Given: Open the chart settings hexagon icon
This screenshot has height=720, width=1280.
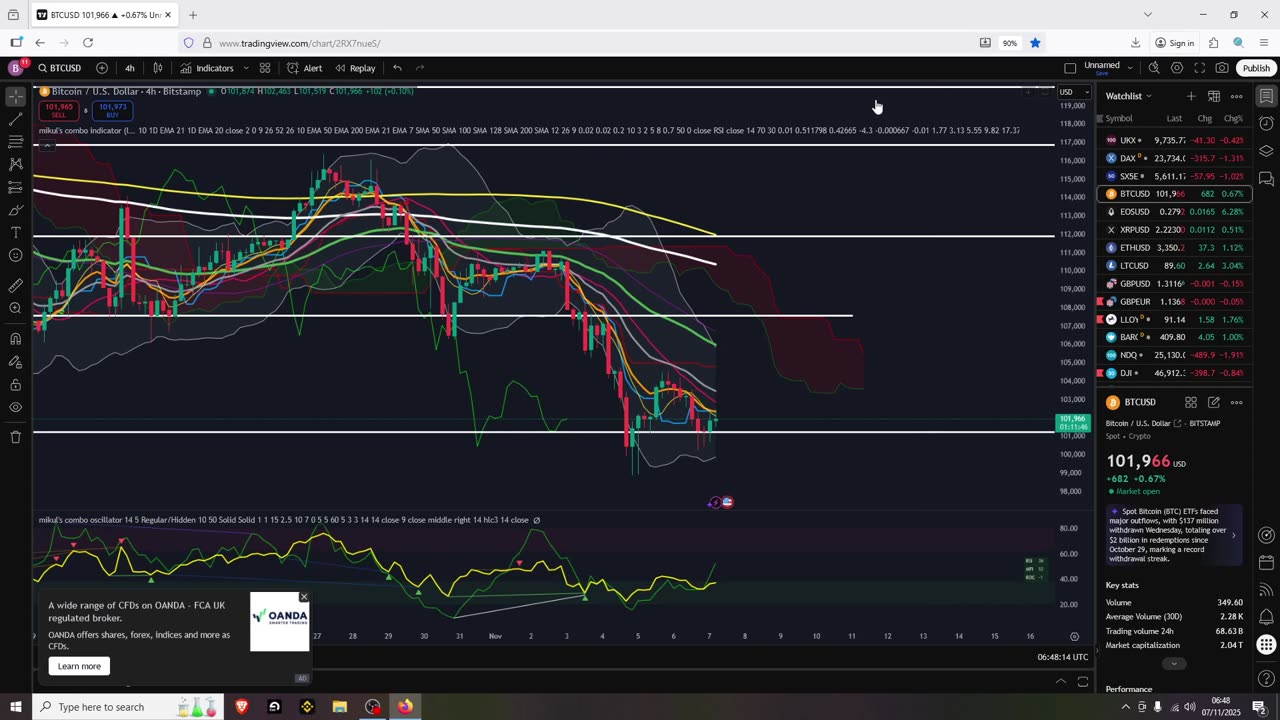Looking at the screenshot, I should click(1177, 68).
